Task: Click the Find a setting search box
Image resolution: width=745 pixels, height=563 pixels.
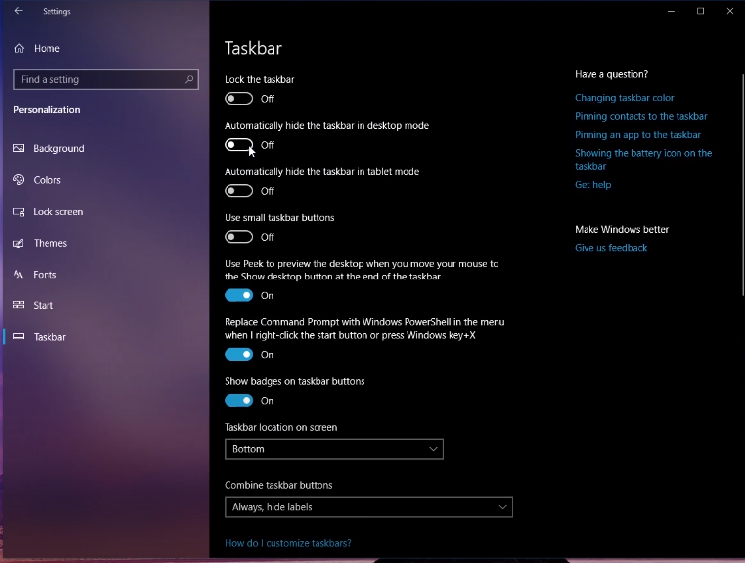Action: [98, 79]
